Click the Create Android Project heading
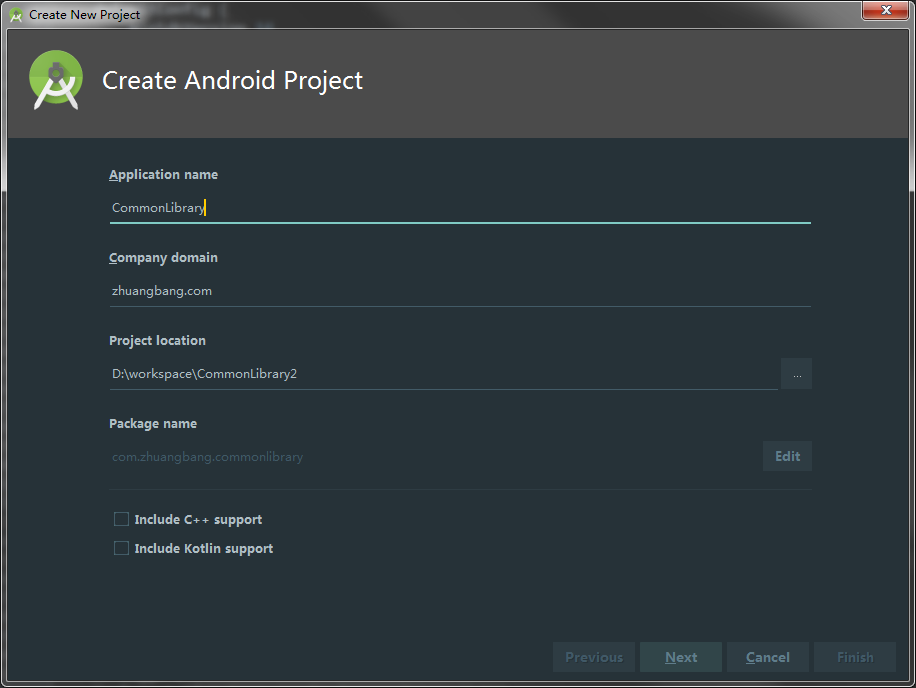 pos(233,80)
